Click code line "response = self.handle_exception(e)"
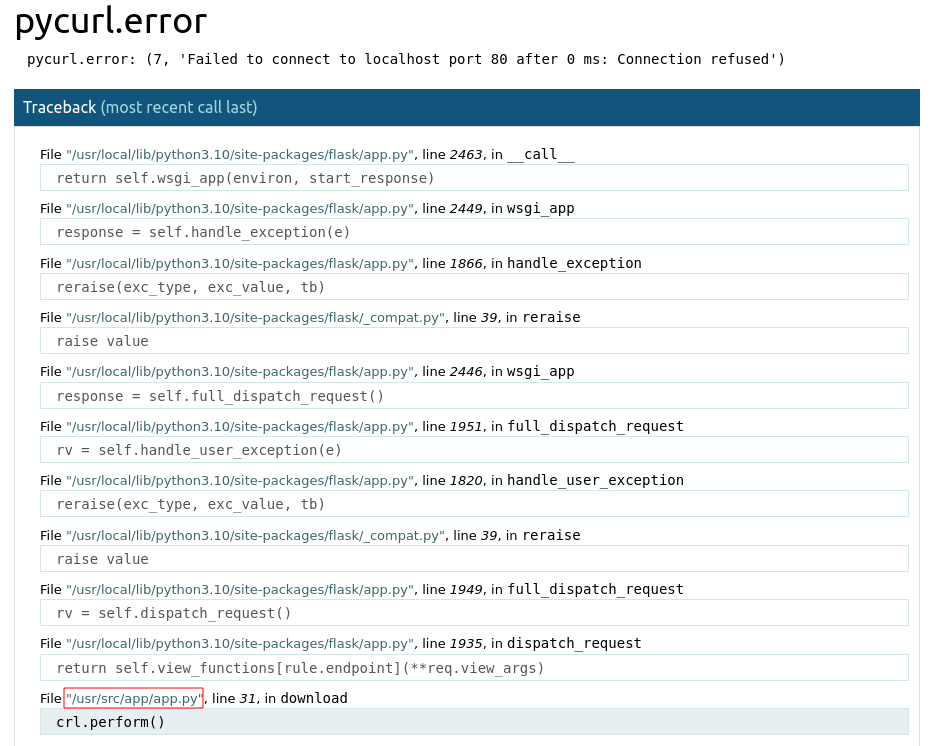Image resolution: width=936 pixels, height=746 pixels. point(474,232)
